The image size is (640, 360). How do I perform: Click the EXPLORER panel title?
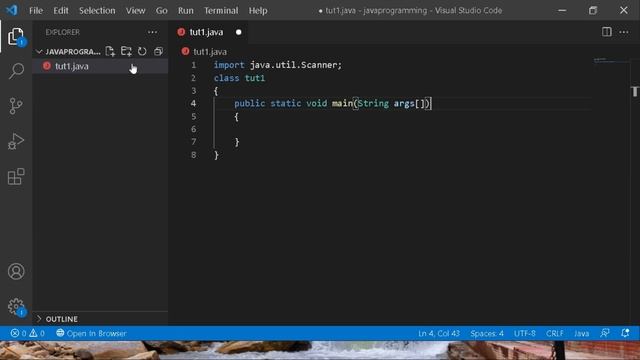[x=62, y=32]
